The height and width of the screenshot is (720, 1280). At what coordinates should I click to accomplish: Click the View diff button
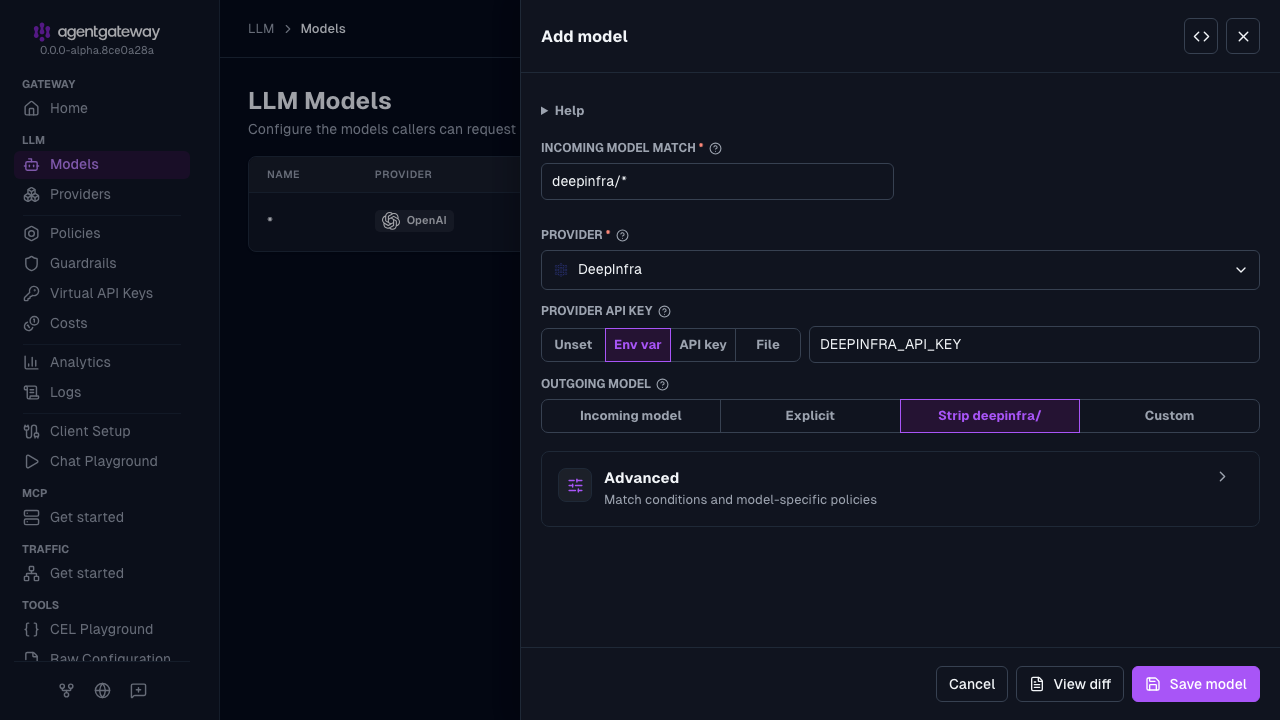[x=1070, y=684]
